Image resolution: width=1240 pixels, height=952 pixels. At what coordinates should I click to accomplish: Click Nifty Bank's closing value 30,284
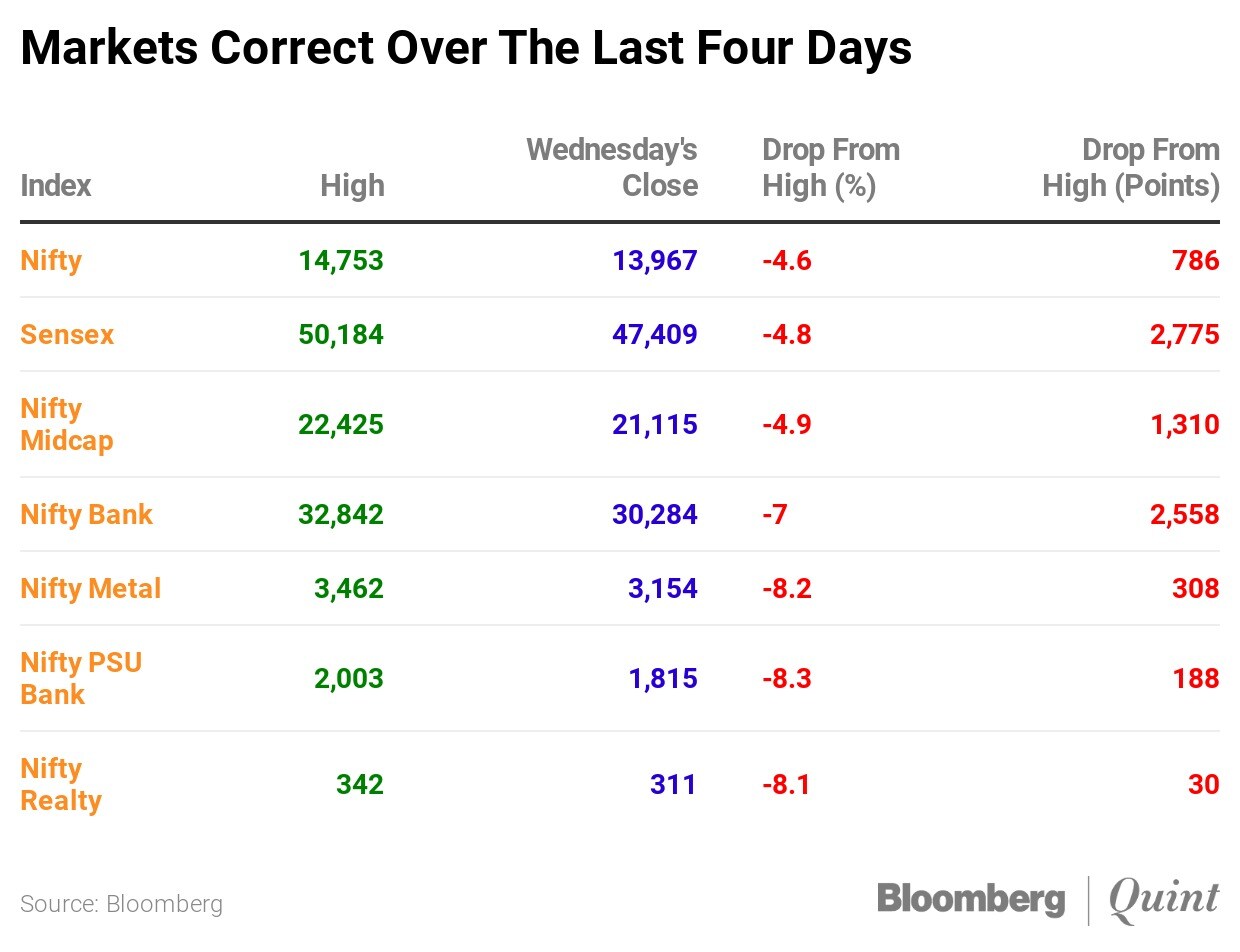pos(654,515)
